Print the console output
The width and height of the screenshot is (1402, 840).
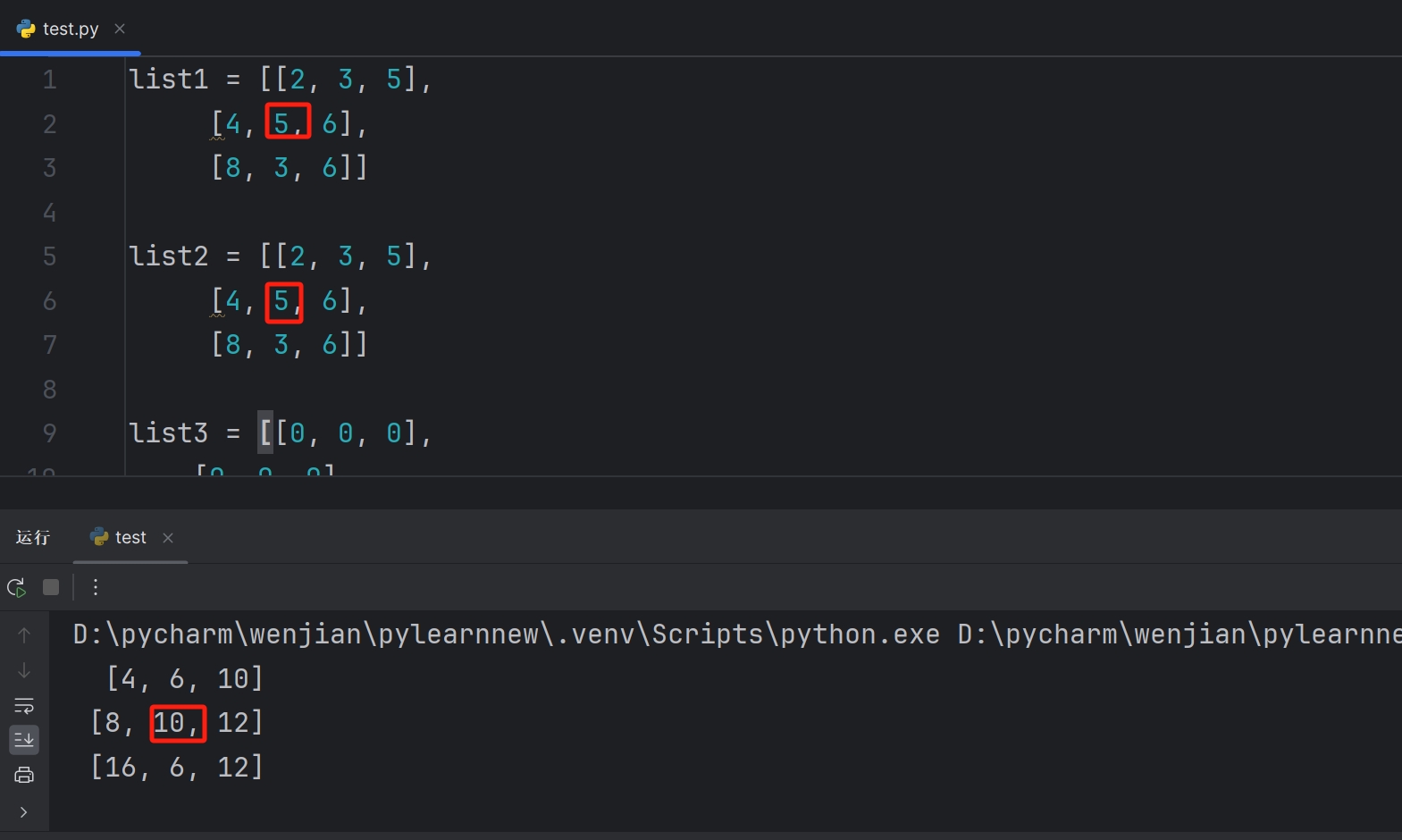pyautogui.click(x=24, y=775)
